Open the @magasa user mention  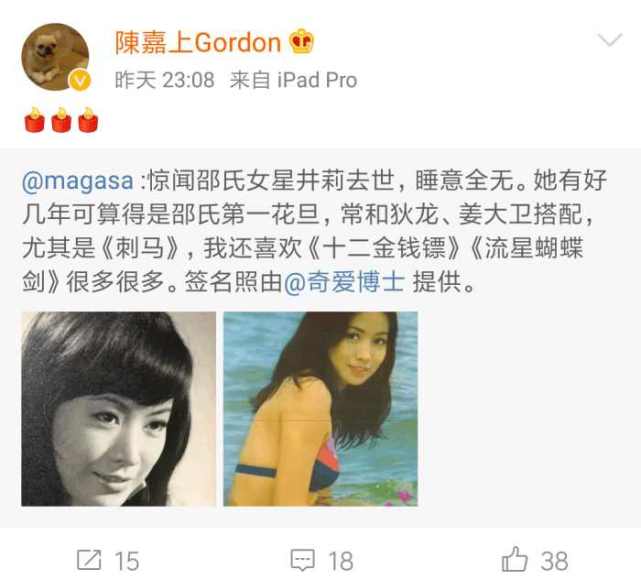coord(78,181)
